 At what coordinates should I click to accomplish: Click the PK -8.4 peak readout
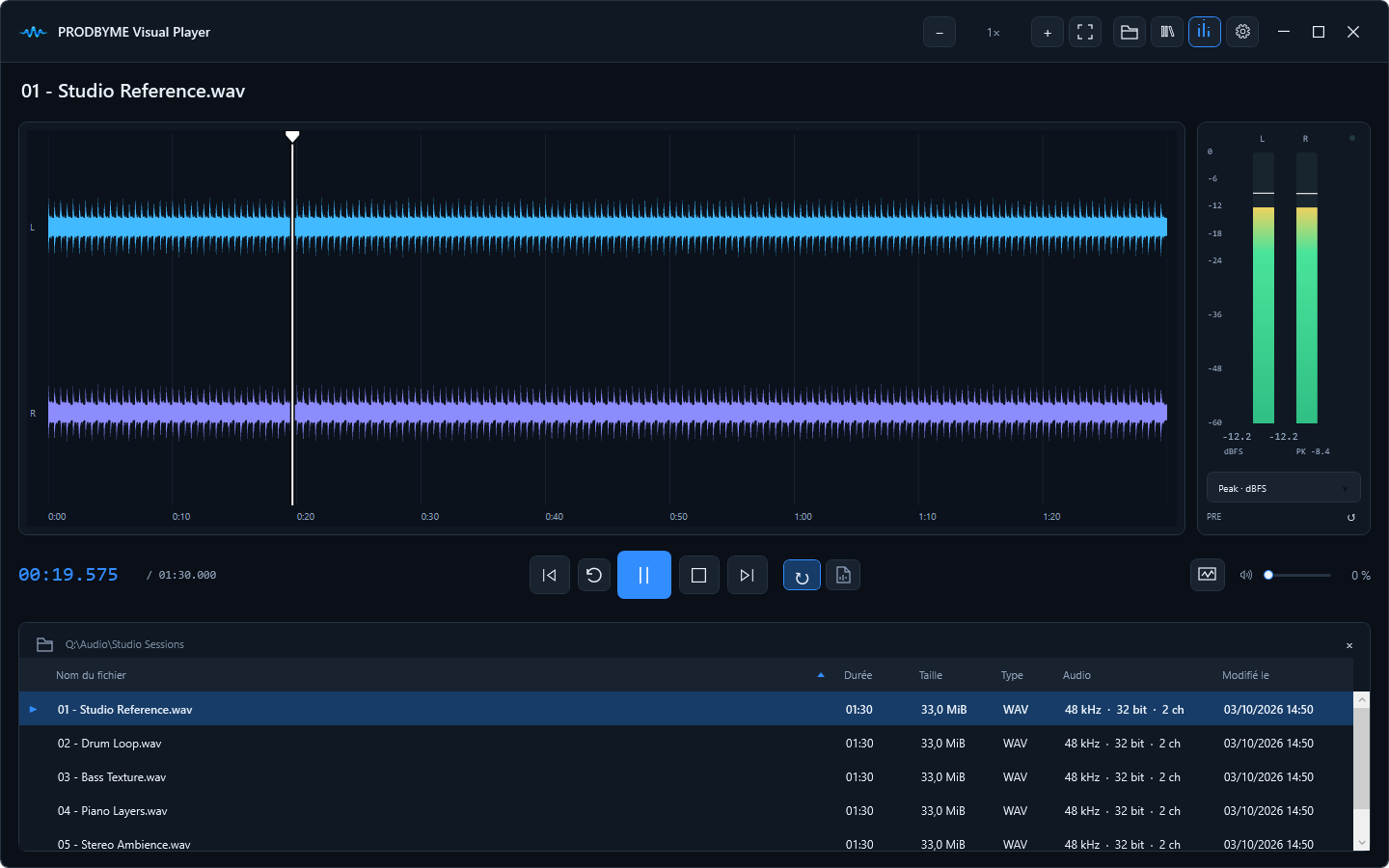(x=1313, y=451)
